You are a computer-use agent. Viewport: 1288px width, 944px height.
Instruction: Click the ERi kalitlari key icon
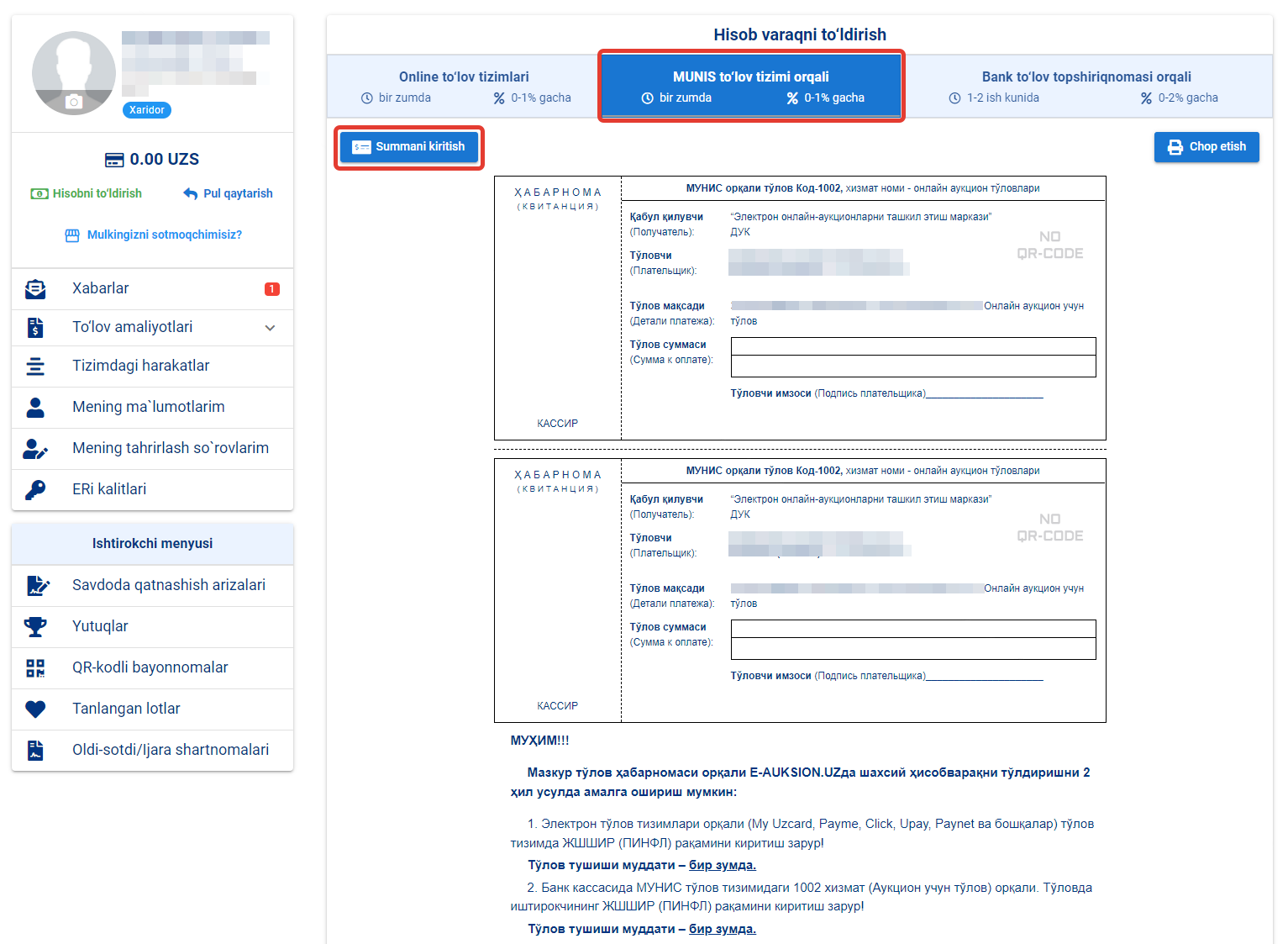click(x=35, y=490)
